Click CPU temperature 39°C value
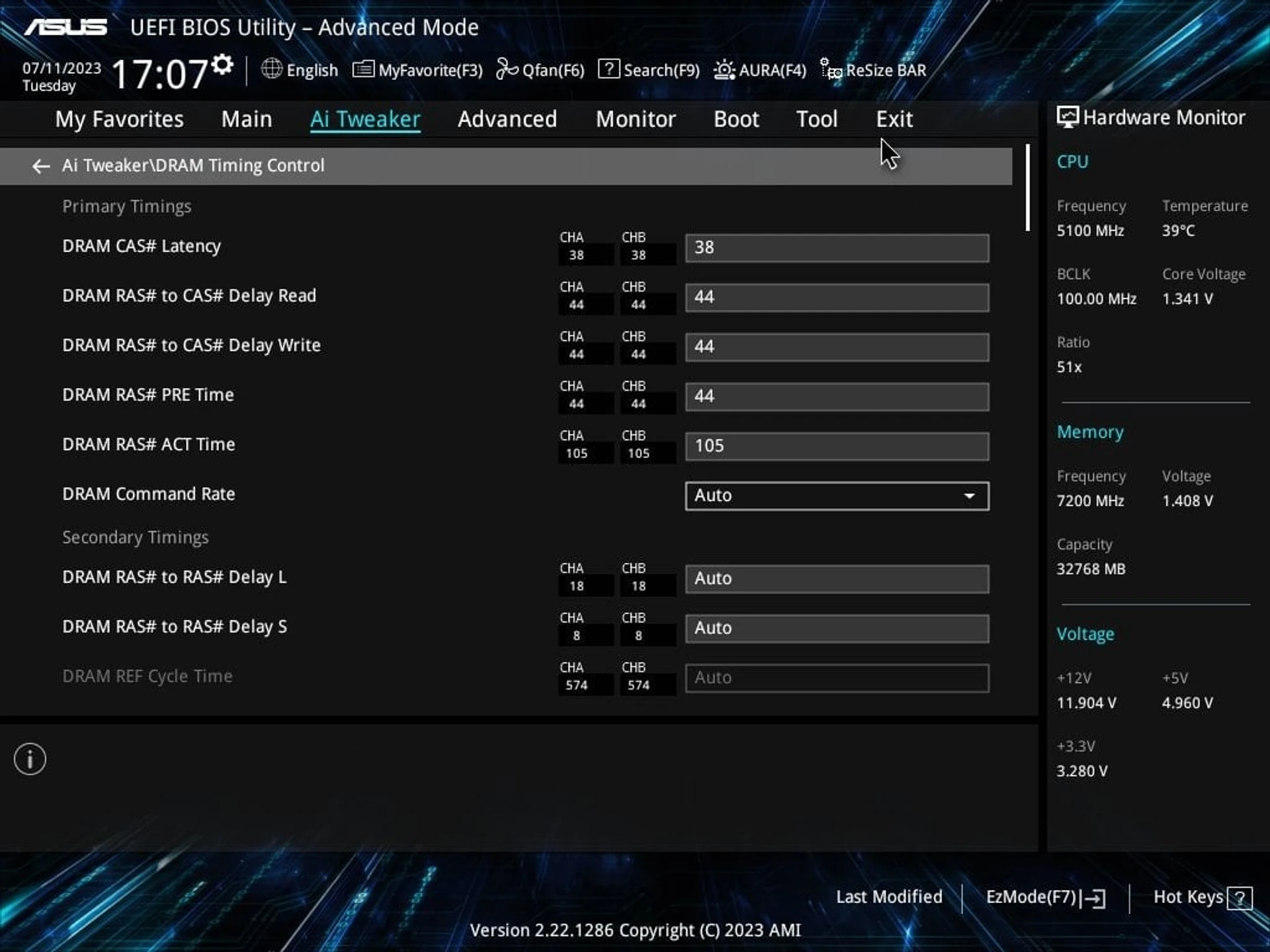 pos(1178,231)
